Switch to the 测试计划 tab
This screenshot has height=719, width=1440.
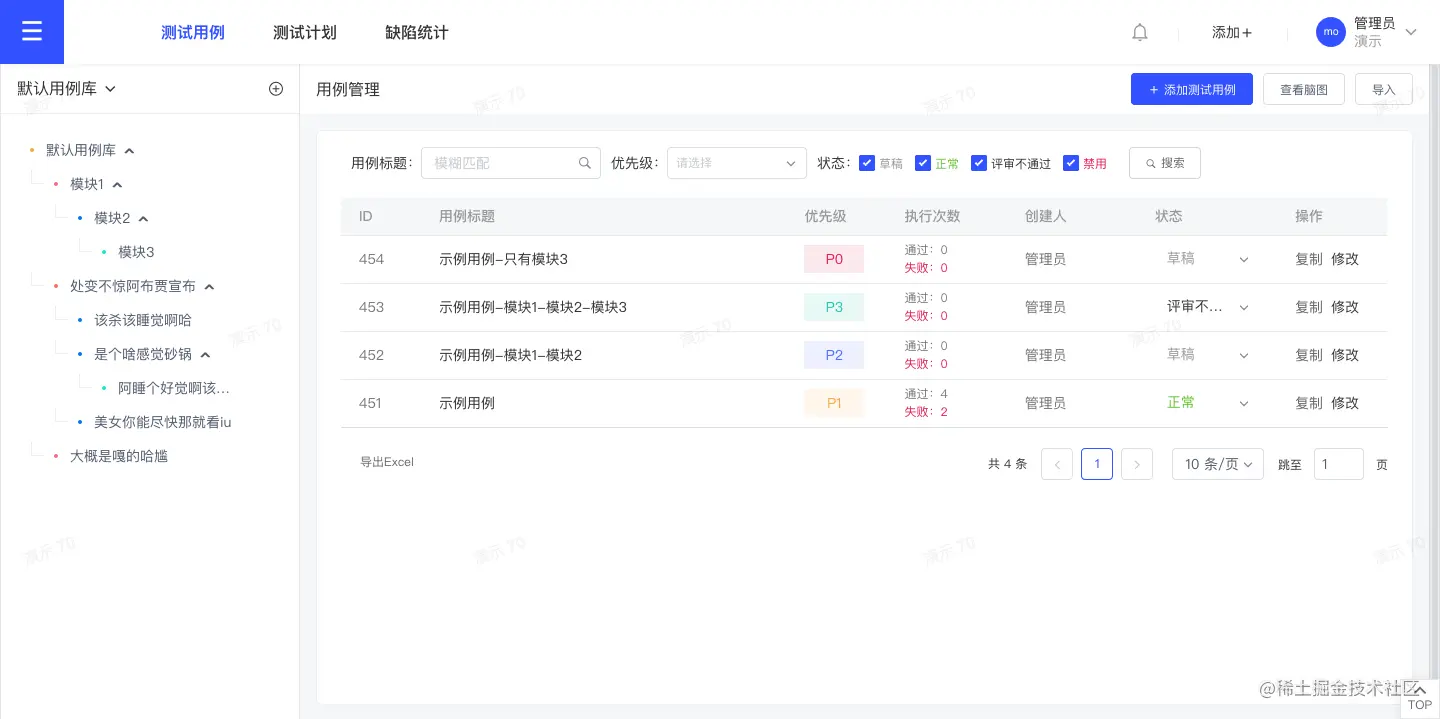[305, 32]
